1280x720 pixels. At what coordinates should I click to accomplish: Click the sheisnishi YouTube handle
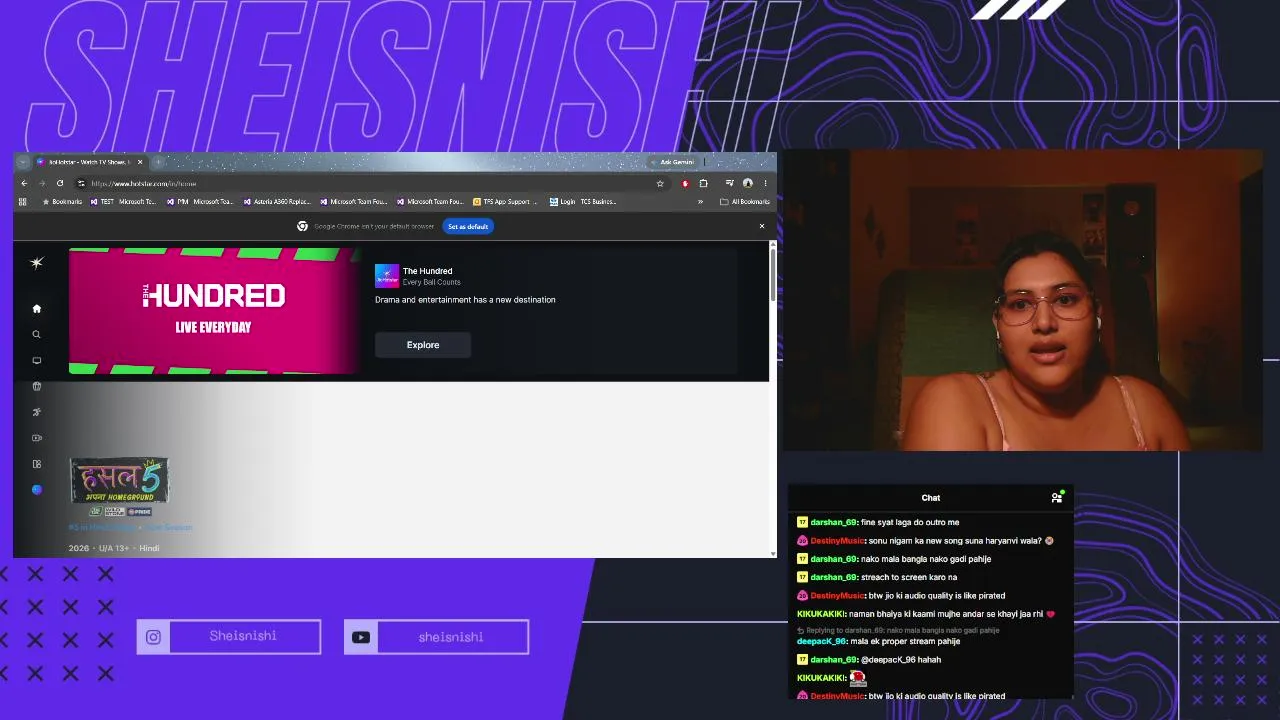coord(451,637)
